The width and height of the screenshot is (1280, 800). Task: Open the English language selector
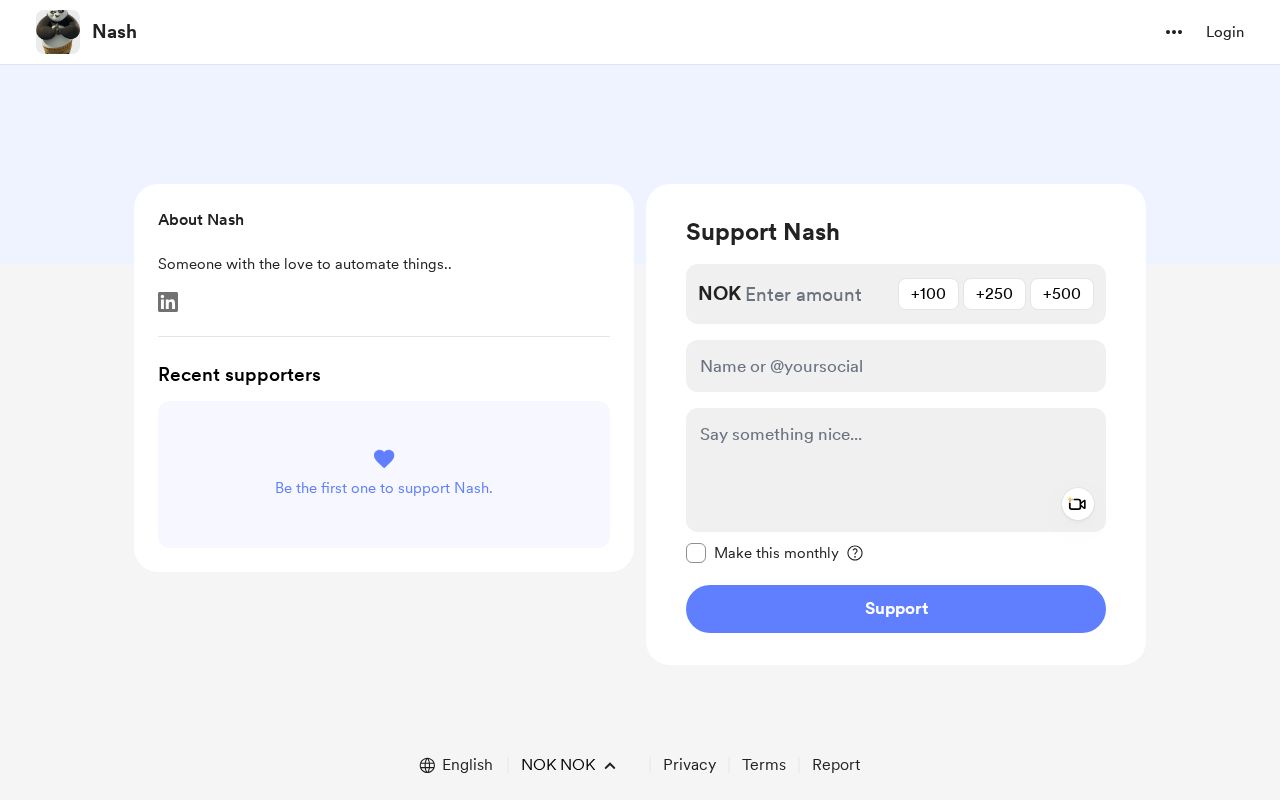(456, 765)
